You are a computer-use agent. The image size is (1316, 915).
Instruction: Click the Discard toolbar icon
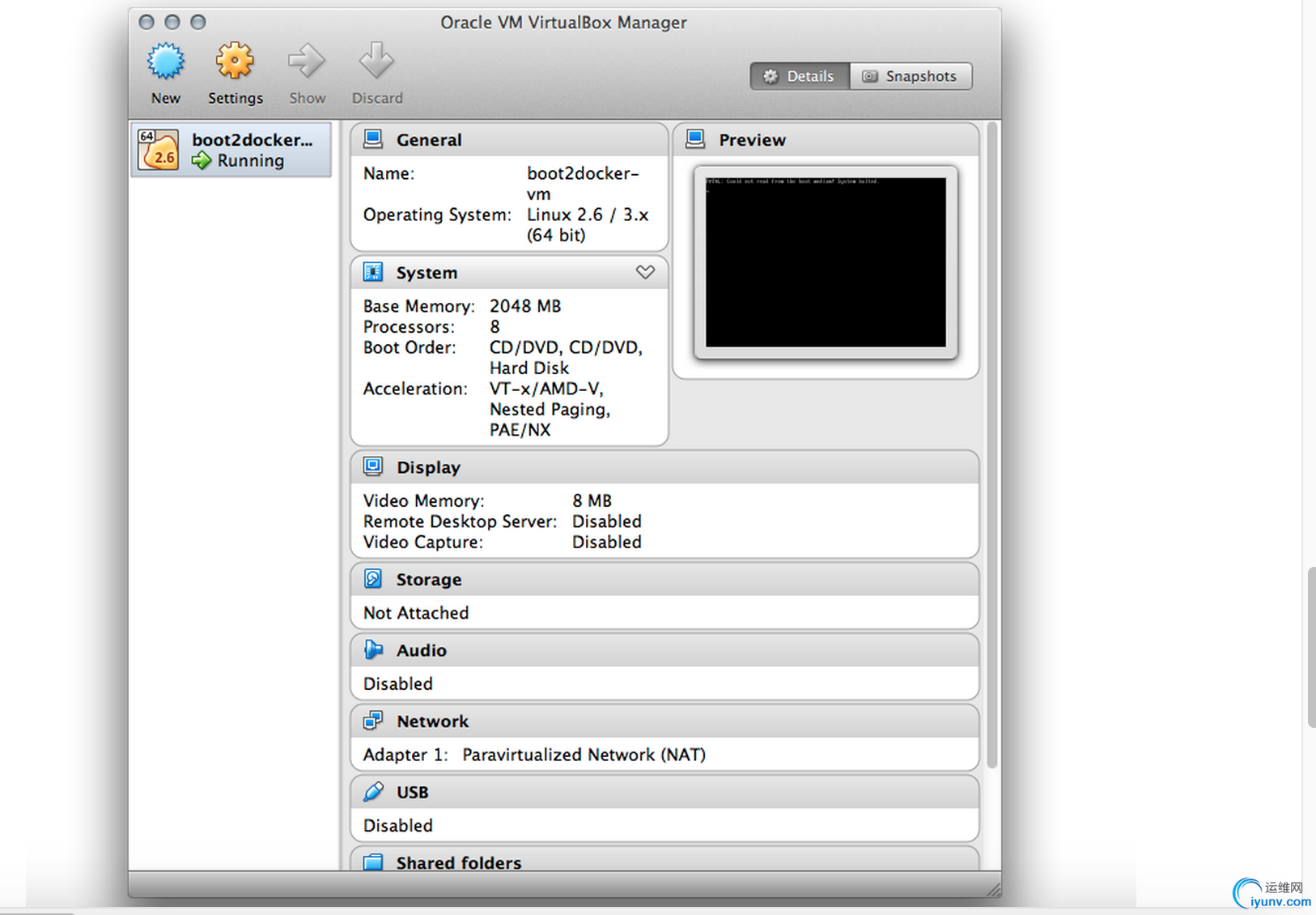pyautogui.click(x=376, y=62)
